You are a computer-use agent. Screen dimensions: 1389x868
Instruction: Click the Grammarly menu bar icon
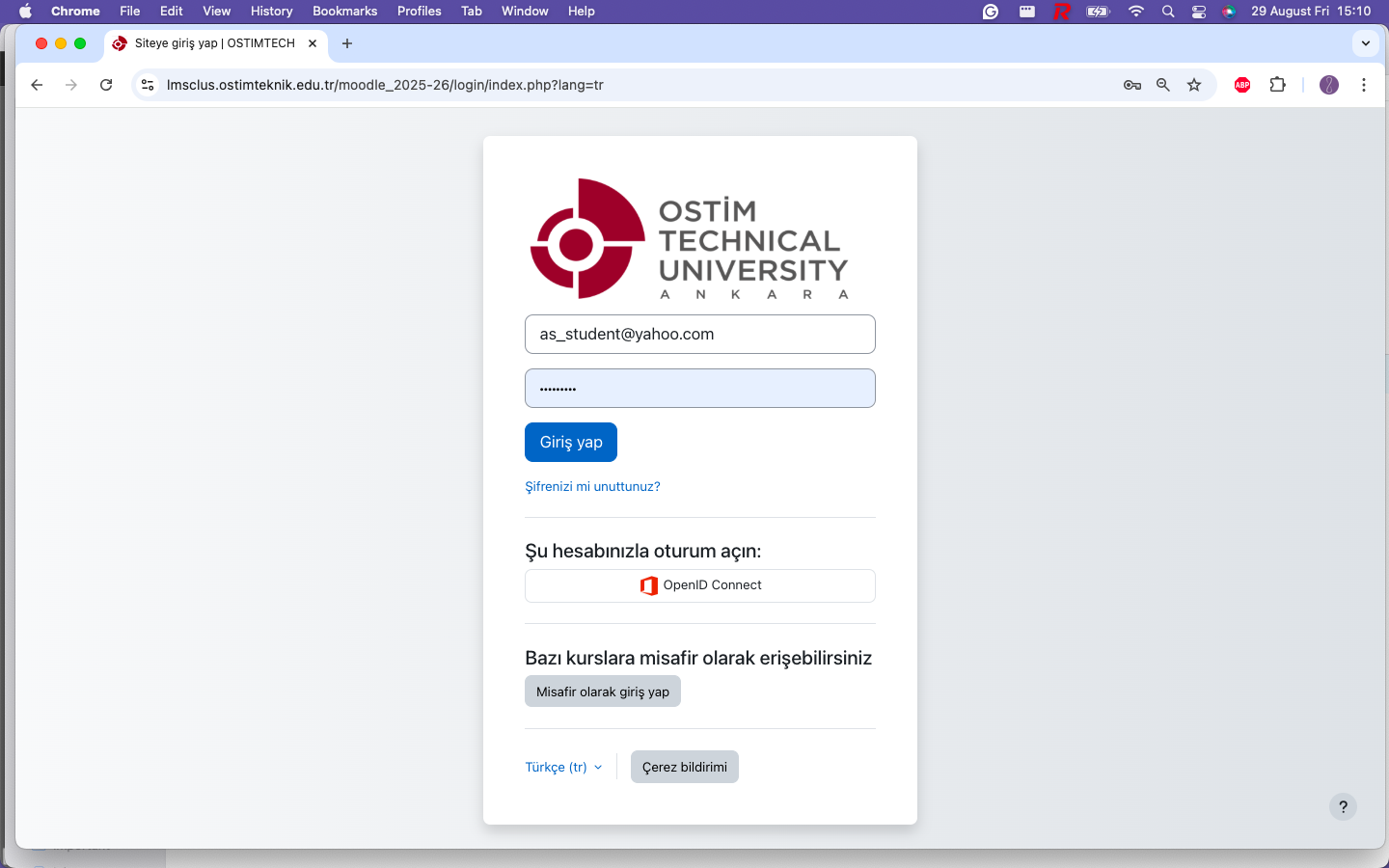[990, 12]
